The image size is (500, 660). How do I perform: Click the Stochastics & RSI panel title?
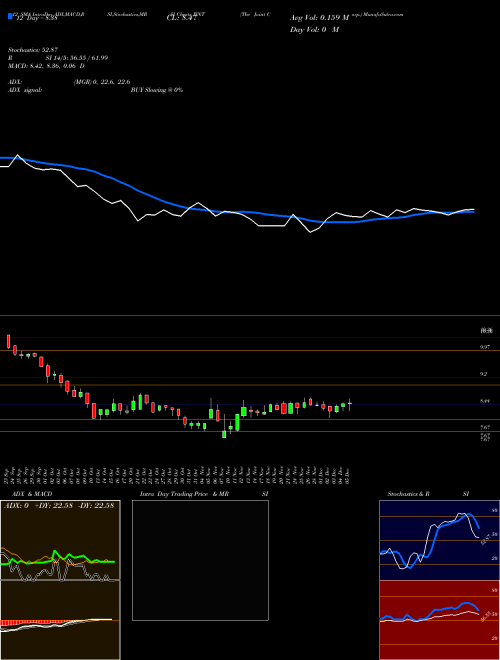pos(428,494)
